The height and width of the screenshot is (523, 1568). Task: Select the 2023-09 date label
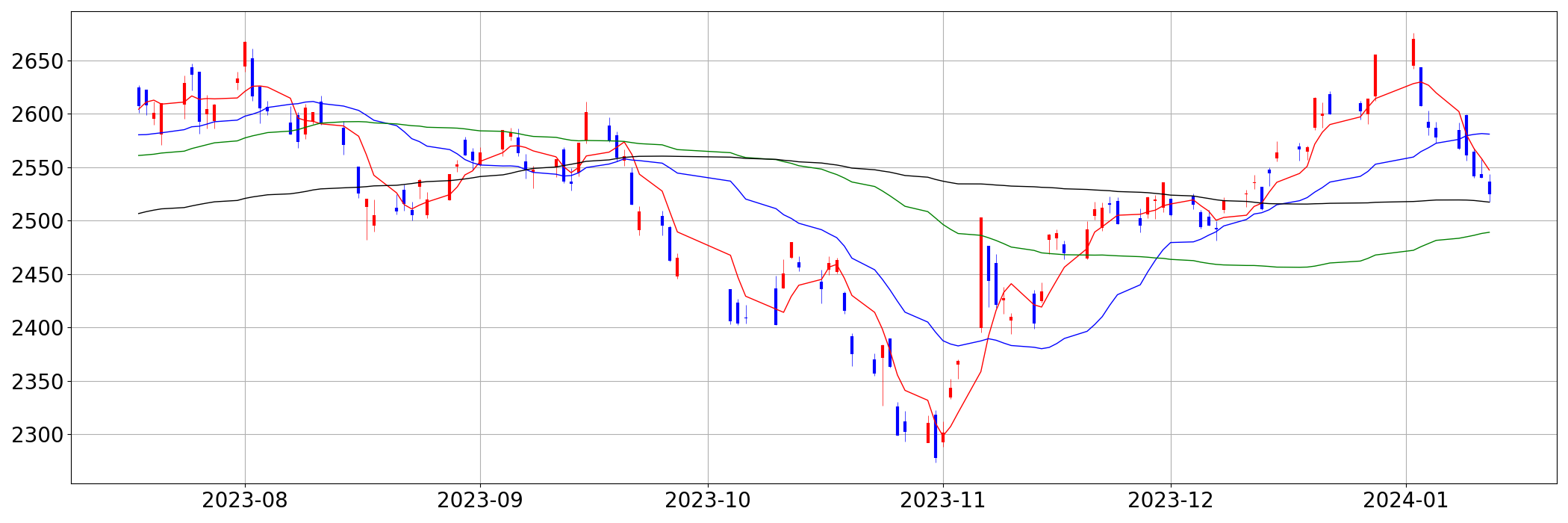[x=480, y=501]
